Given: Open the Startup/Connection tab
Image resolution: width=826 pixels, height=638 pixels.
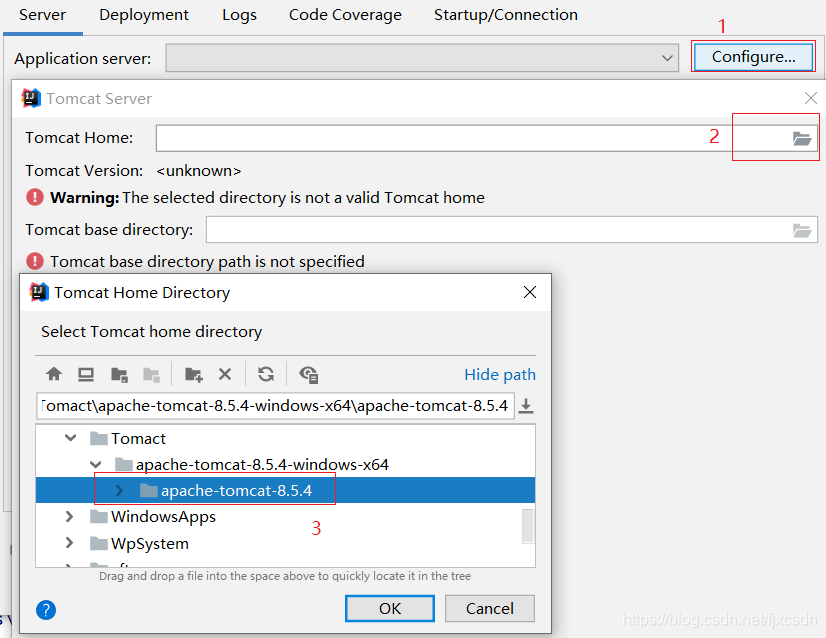Looking at the screenshot, I should (x=506, y=15).
